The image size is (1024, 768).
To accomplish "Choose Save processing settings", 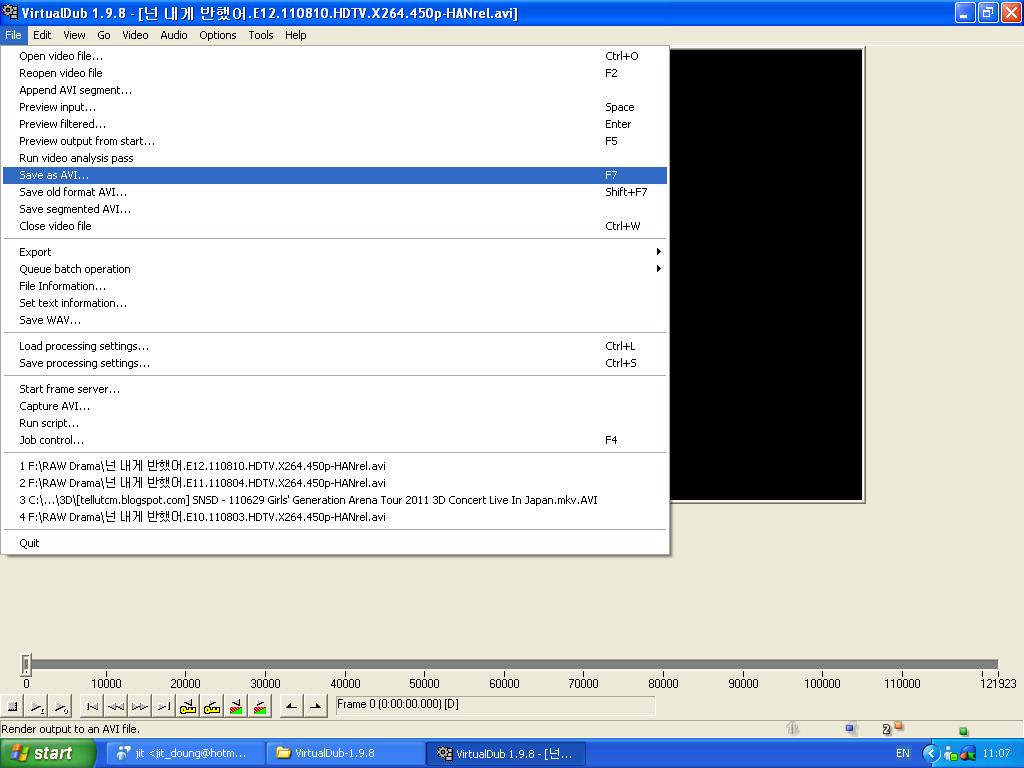I will pos(335,362).
